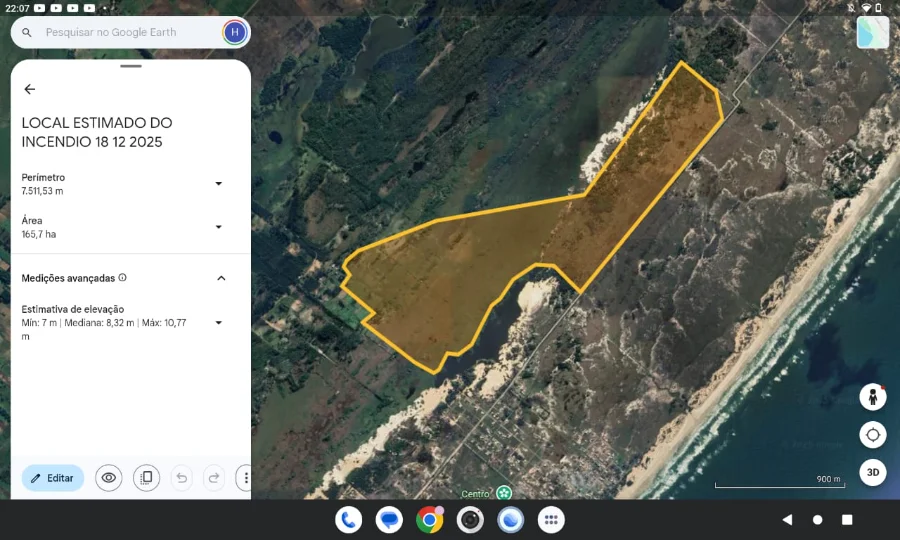
Task: Click the search magnifier icon
Action: pos(26,33)
